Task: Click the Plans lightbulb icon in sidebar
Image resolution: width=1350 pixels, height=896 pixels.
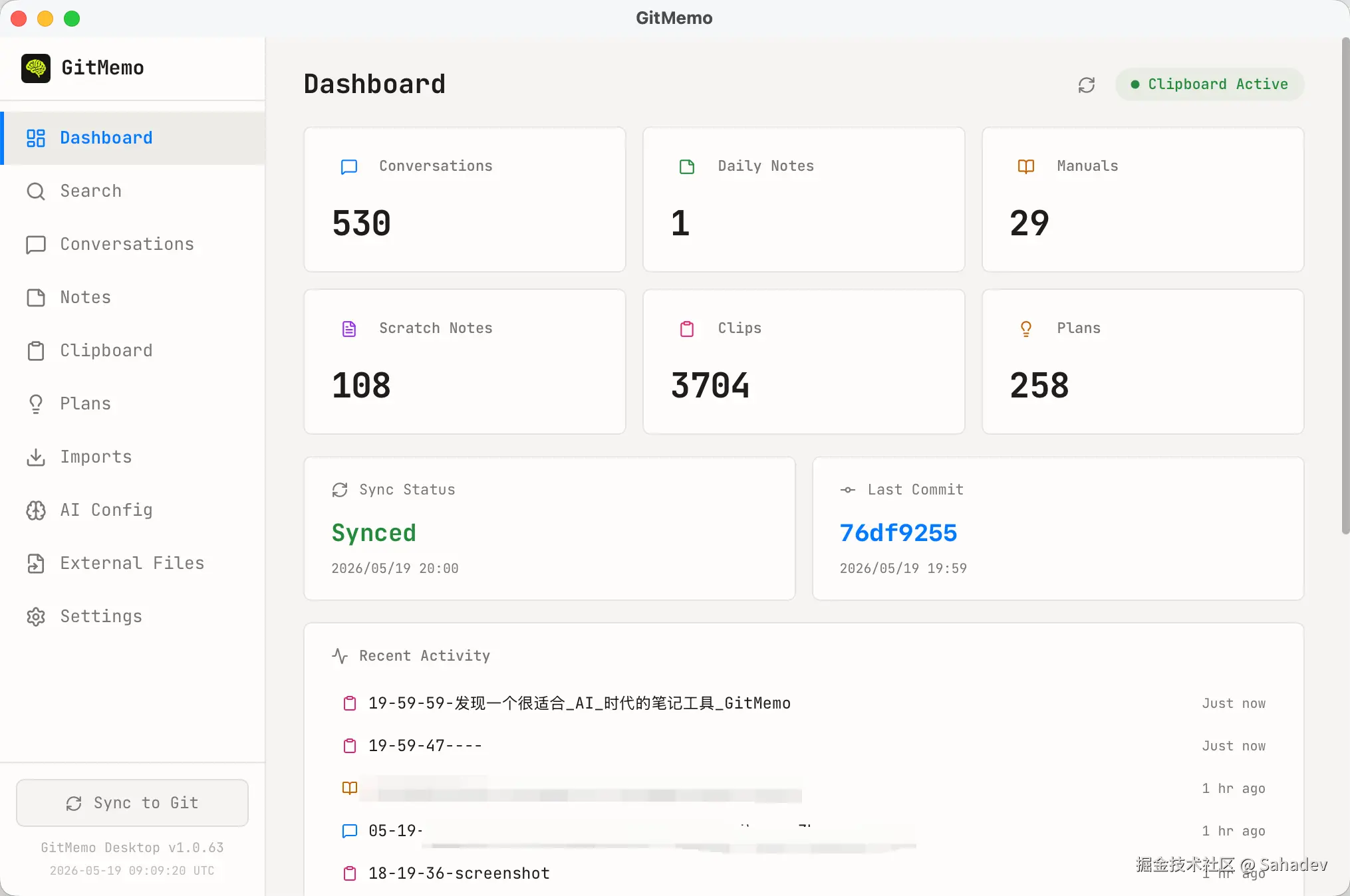Action: pyautogui.click(x=36, y=404)
